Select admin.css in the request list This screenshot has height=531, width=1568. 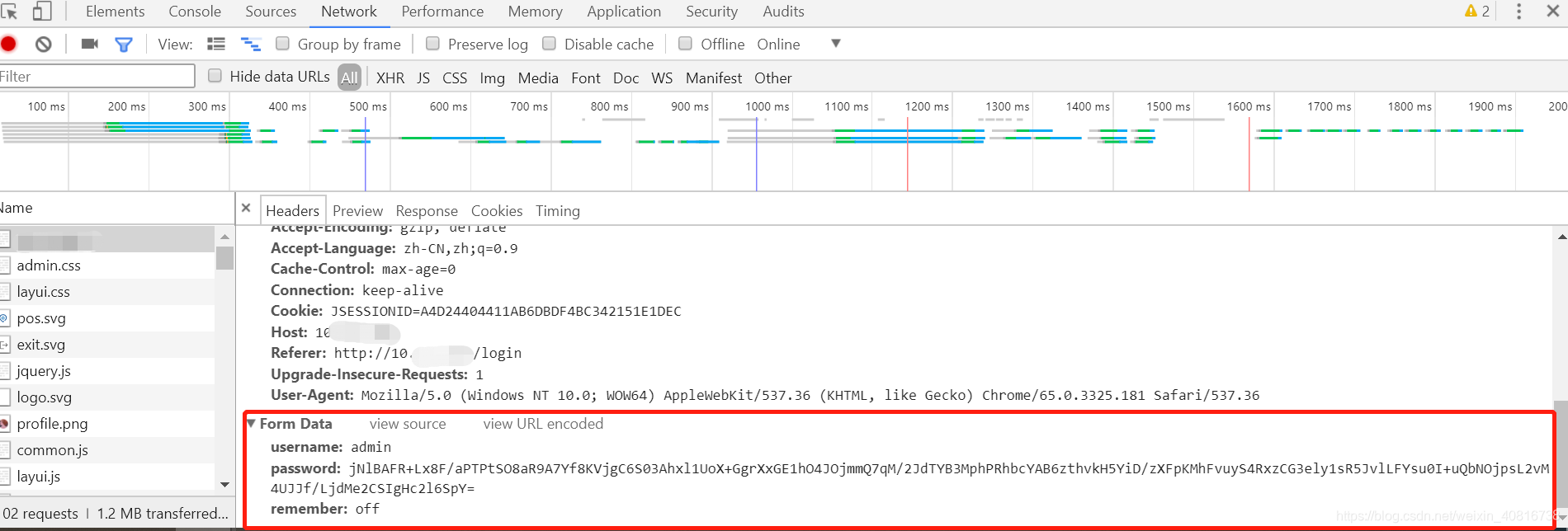coord(107,265)
